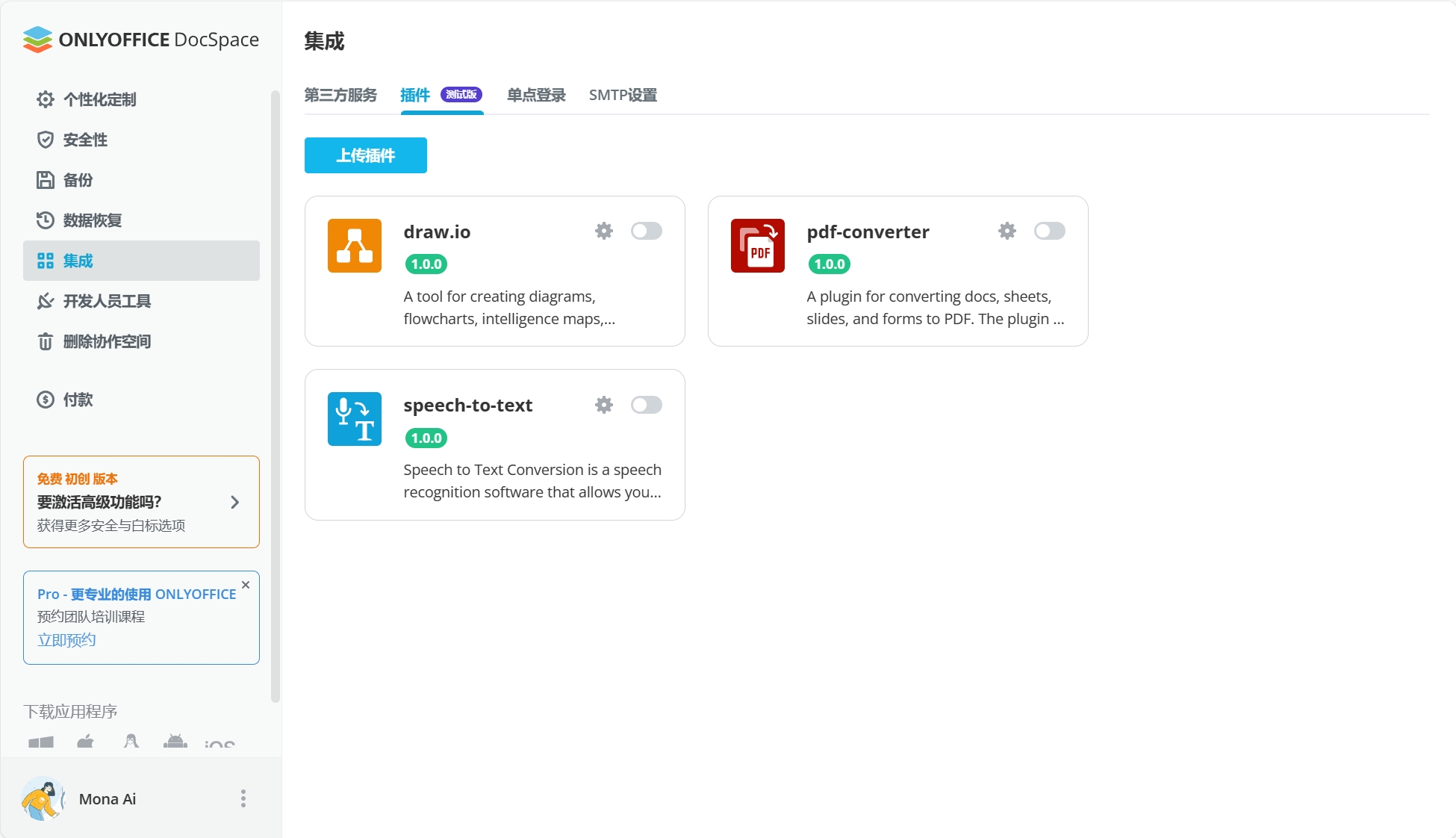Open 删除协作空间 in sidebar
The height and width of the screenshot is (838, 1456).
[x=107, y=341]
